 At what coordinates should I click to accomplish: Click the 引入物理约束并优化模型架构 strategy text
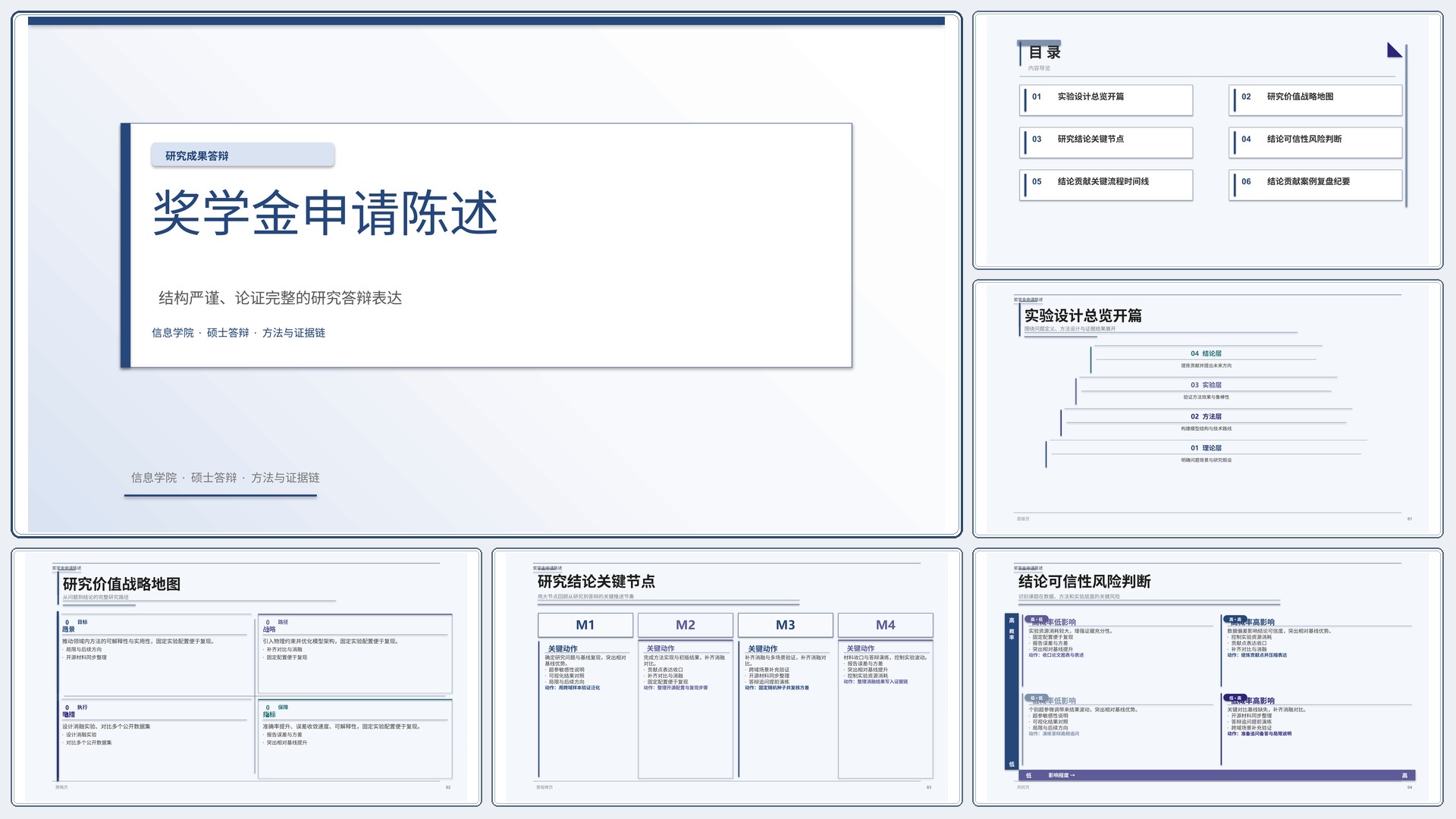331,642
